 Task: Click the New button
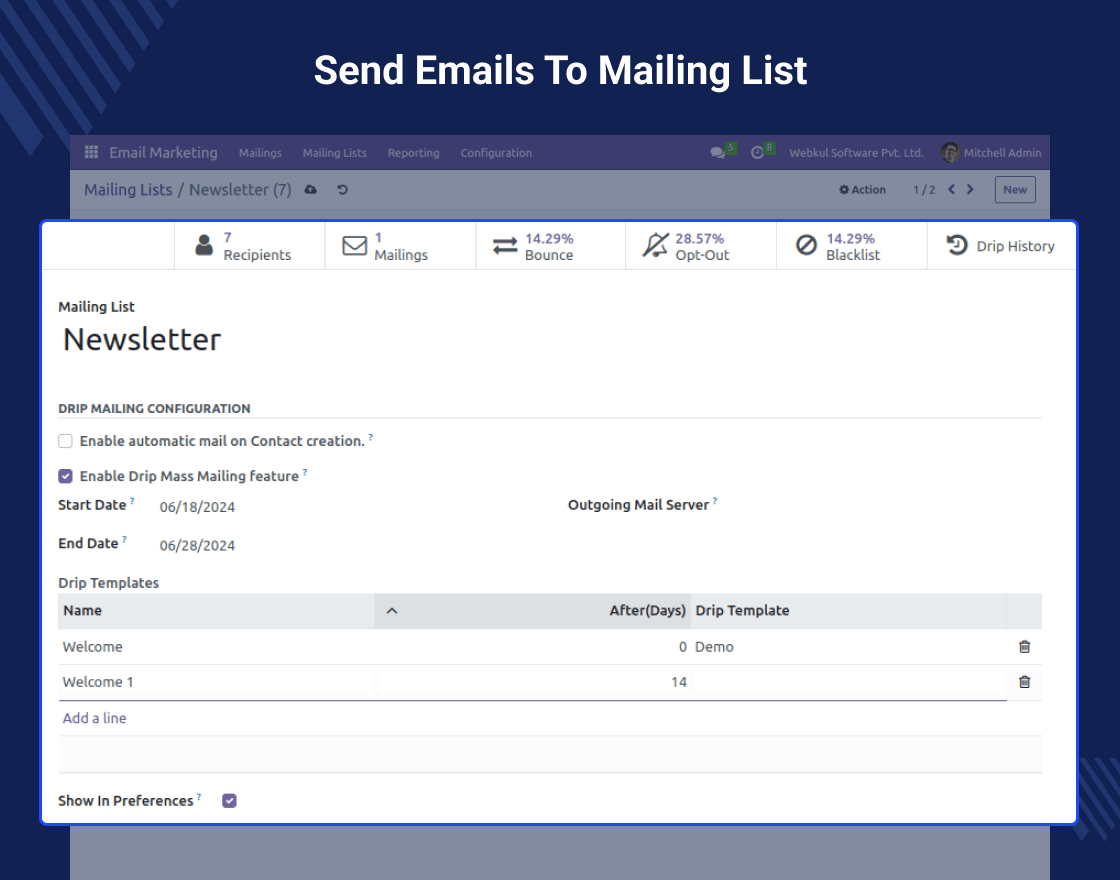click(x=1015, y=190)
